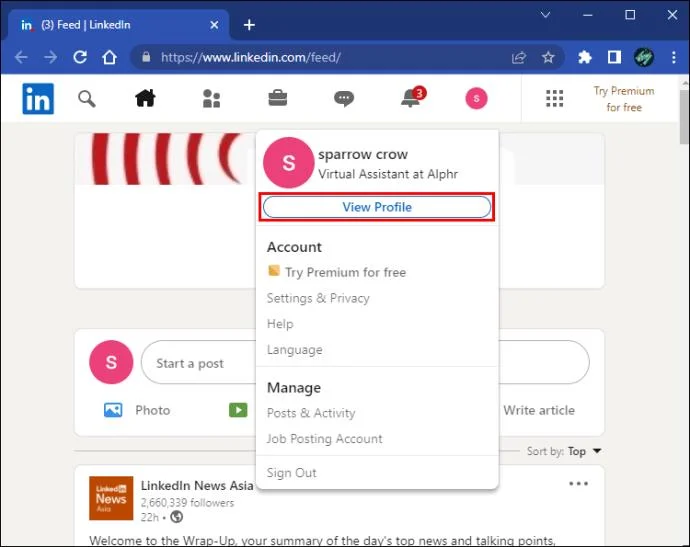690x547 pixels.
Task: Open the Jobs briefcase icon
Action: point(278,98)
